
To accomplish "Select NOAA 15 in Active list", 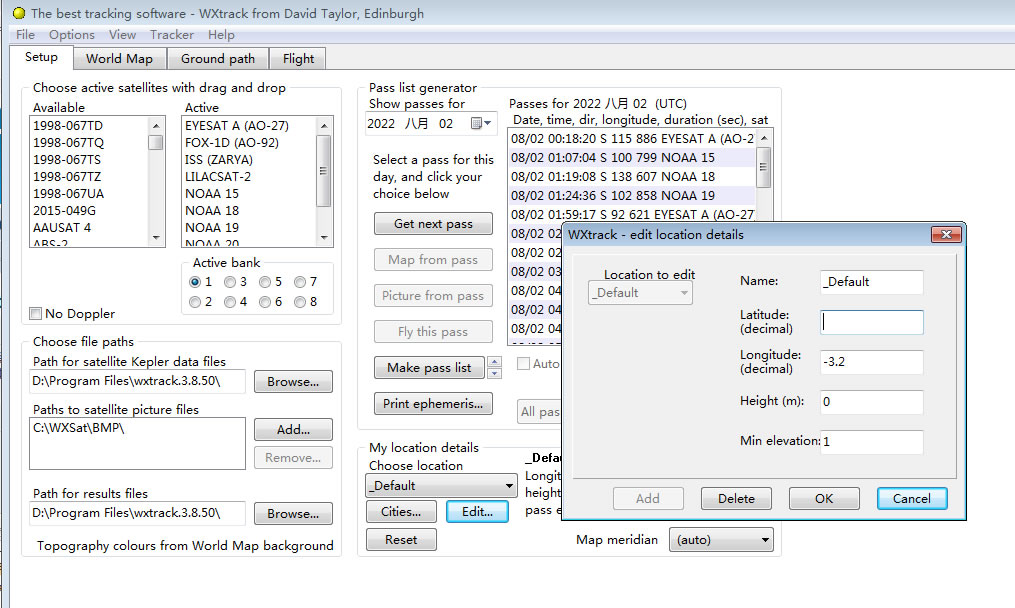I will tap(212, 193).
